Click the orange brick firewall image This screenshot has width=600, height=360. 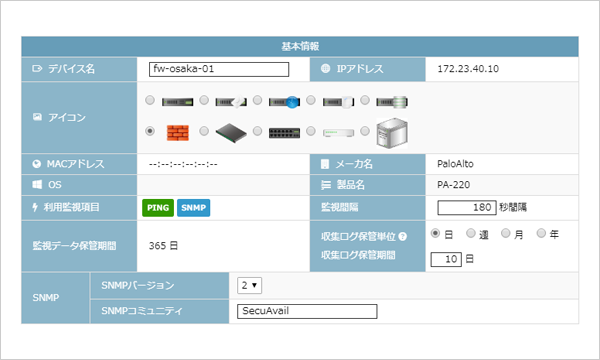pyautogui.click(x=178, y=133)
